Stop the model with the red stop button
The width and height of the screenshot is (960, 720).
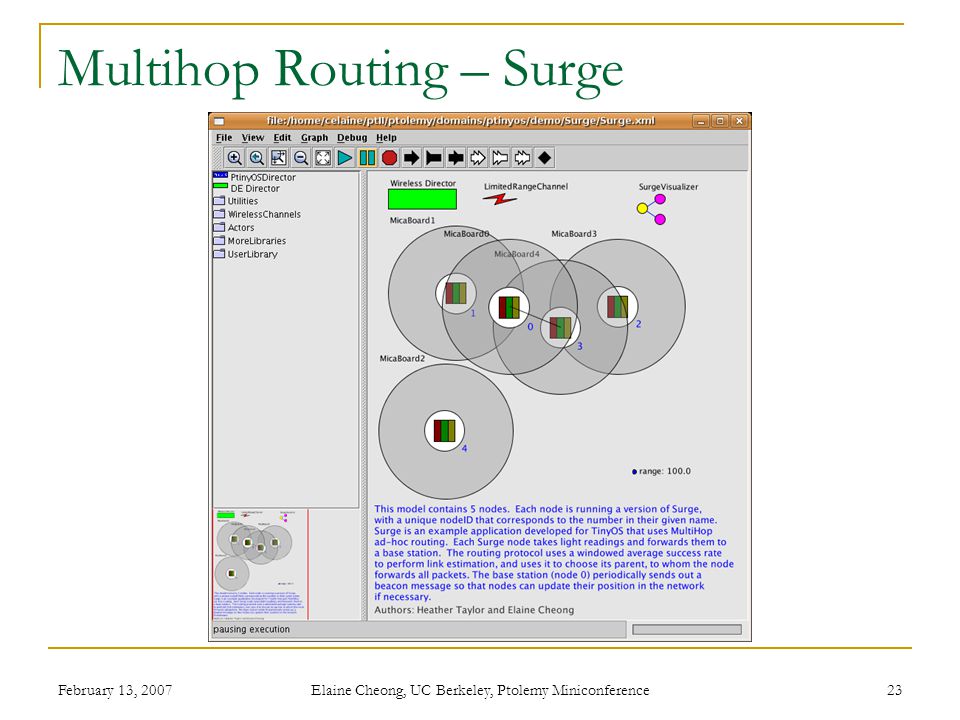coord(389,158)
